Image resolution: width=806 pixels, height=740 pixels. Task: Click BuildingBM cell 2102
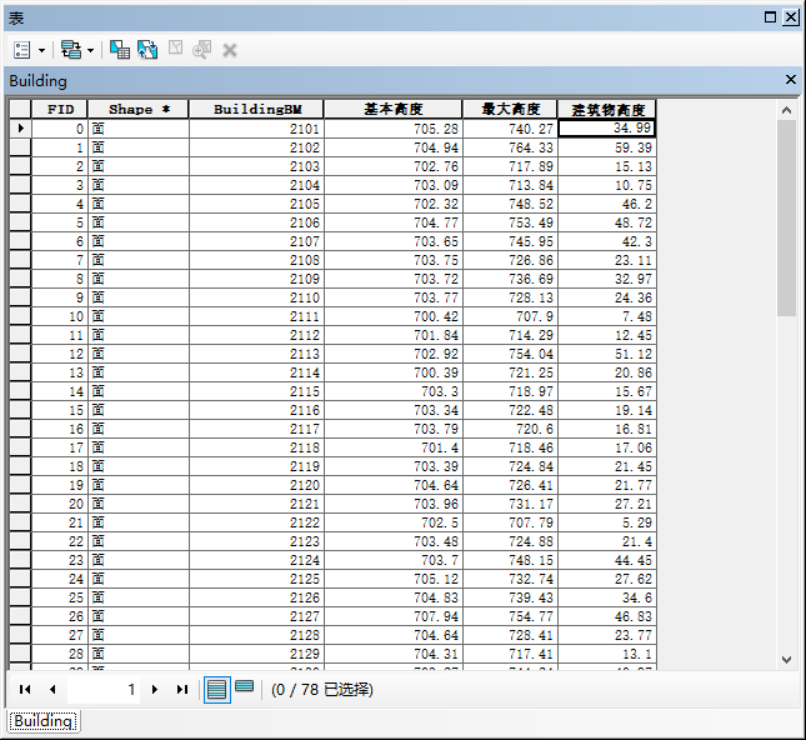(257, 147)
